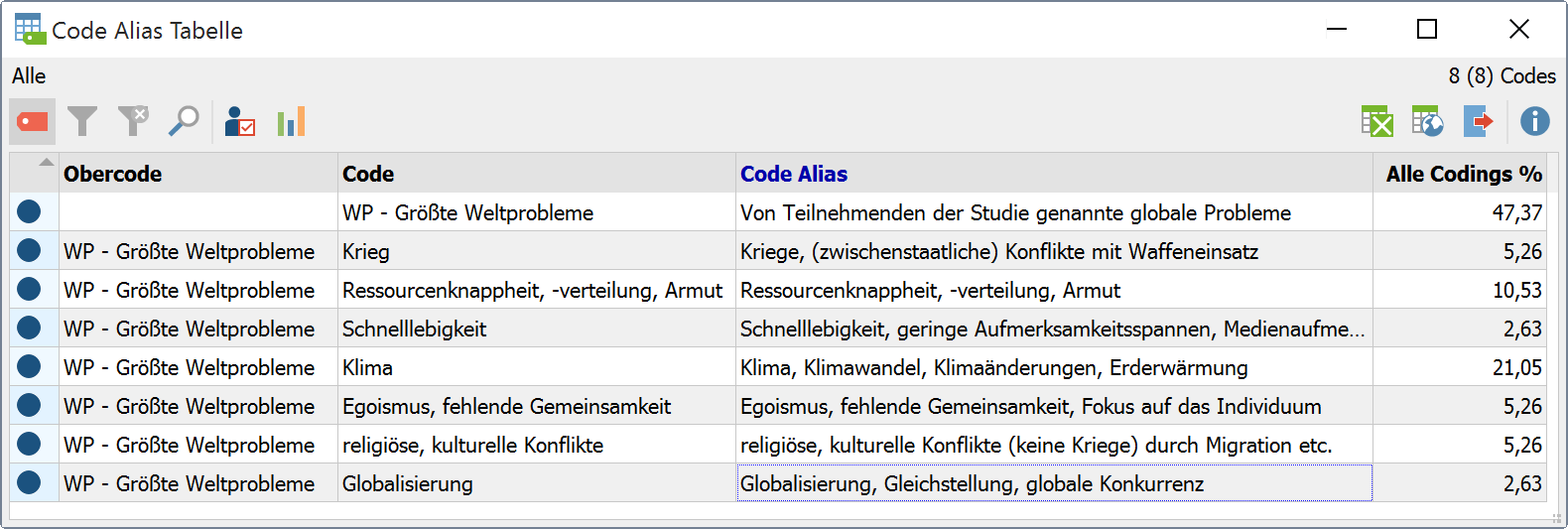Click the color dot in the Krieg row

pos(29,250)
